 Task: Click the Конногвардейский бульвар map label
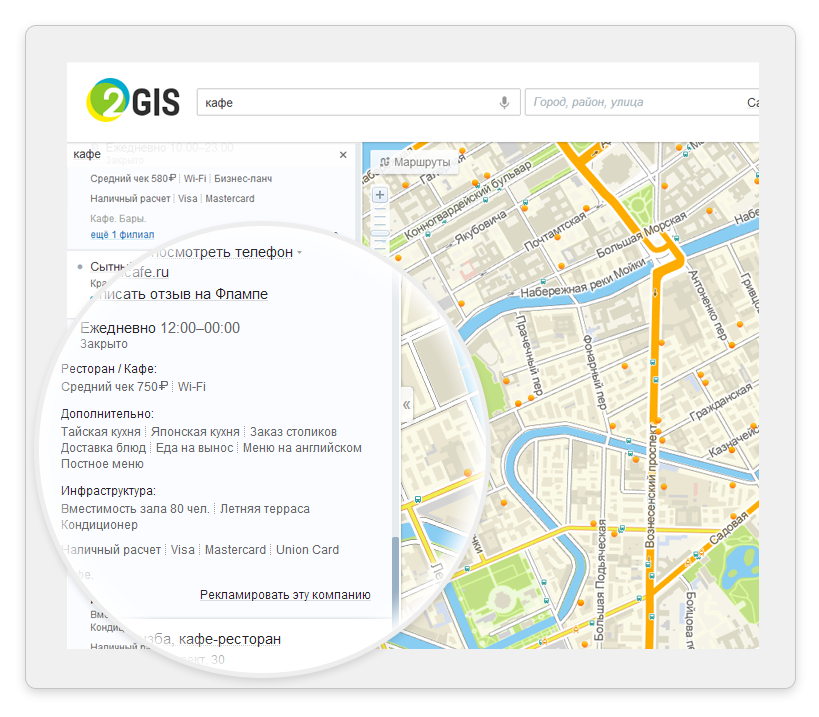[468, 200]
